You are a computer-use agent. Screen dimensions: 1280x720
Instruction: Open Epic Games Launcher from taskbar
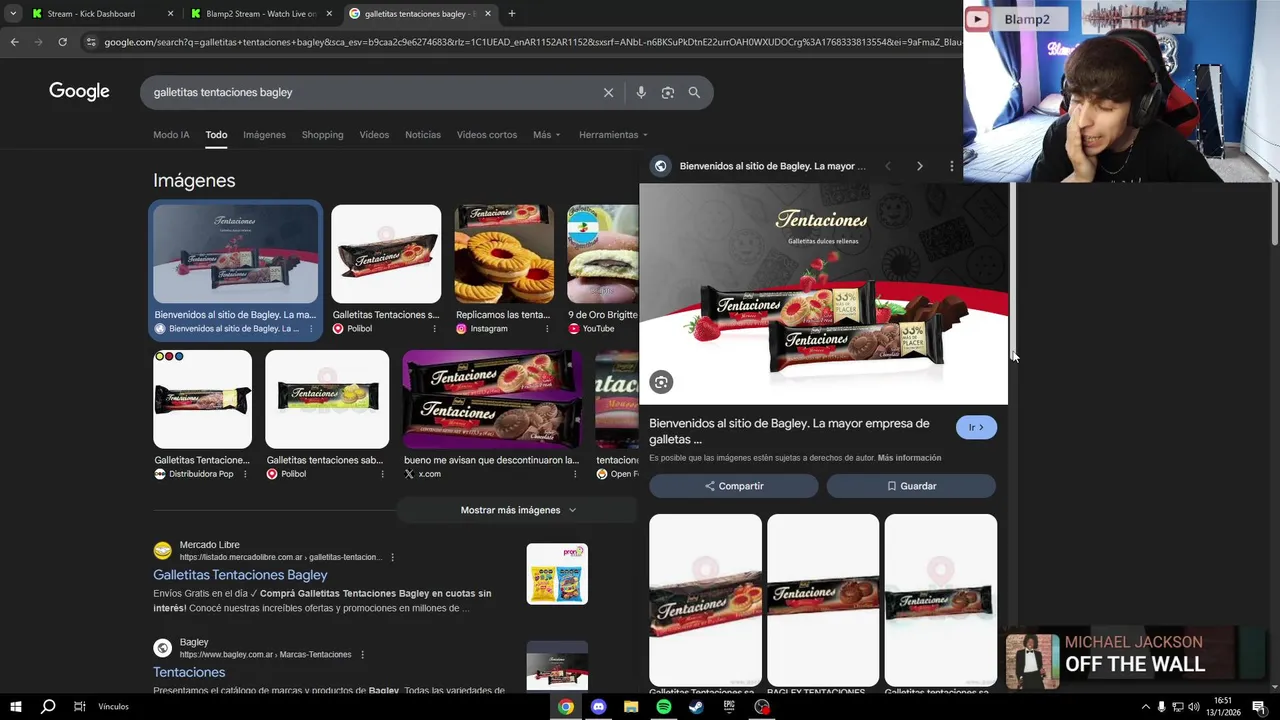tap(729, 706)
